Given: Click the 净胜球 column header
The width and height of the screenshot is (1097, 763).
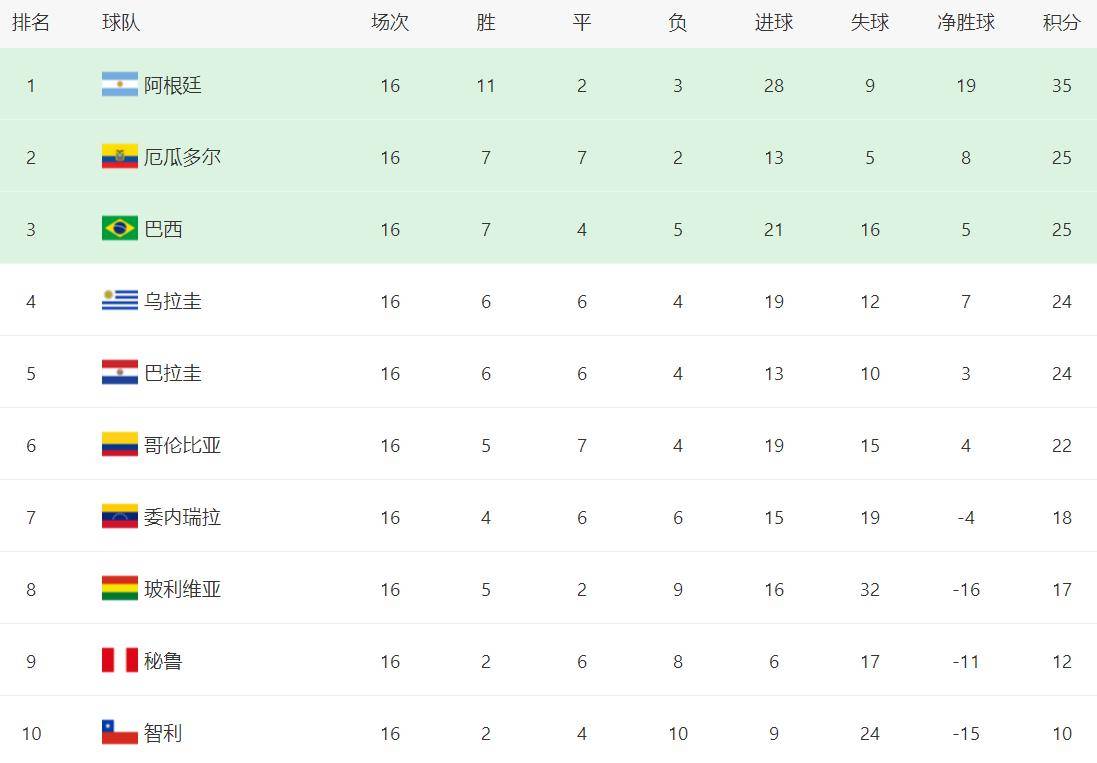Looking at the screenshot, I should click(965, 22).
